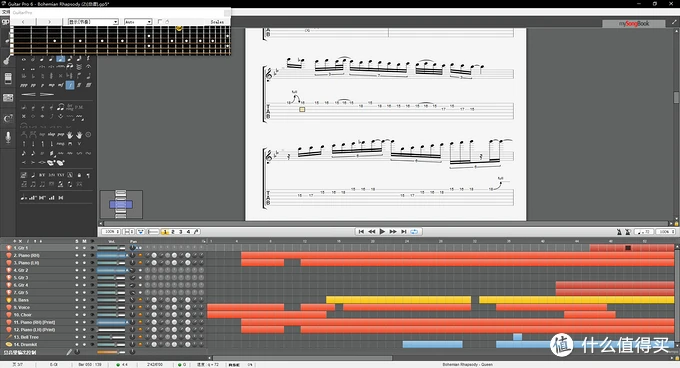Click the previous arrow in fretboard window

(x=23, y=22)
